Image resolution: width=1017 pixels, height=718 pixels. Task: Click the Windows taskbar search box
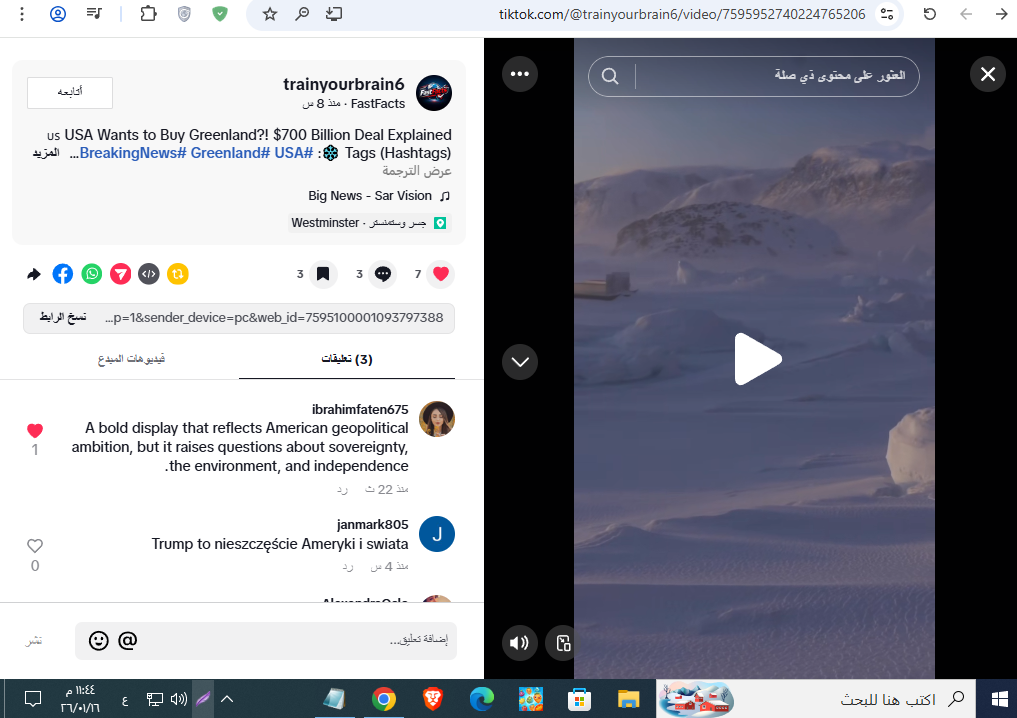pos(815,699)
